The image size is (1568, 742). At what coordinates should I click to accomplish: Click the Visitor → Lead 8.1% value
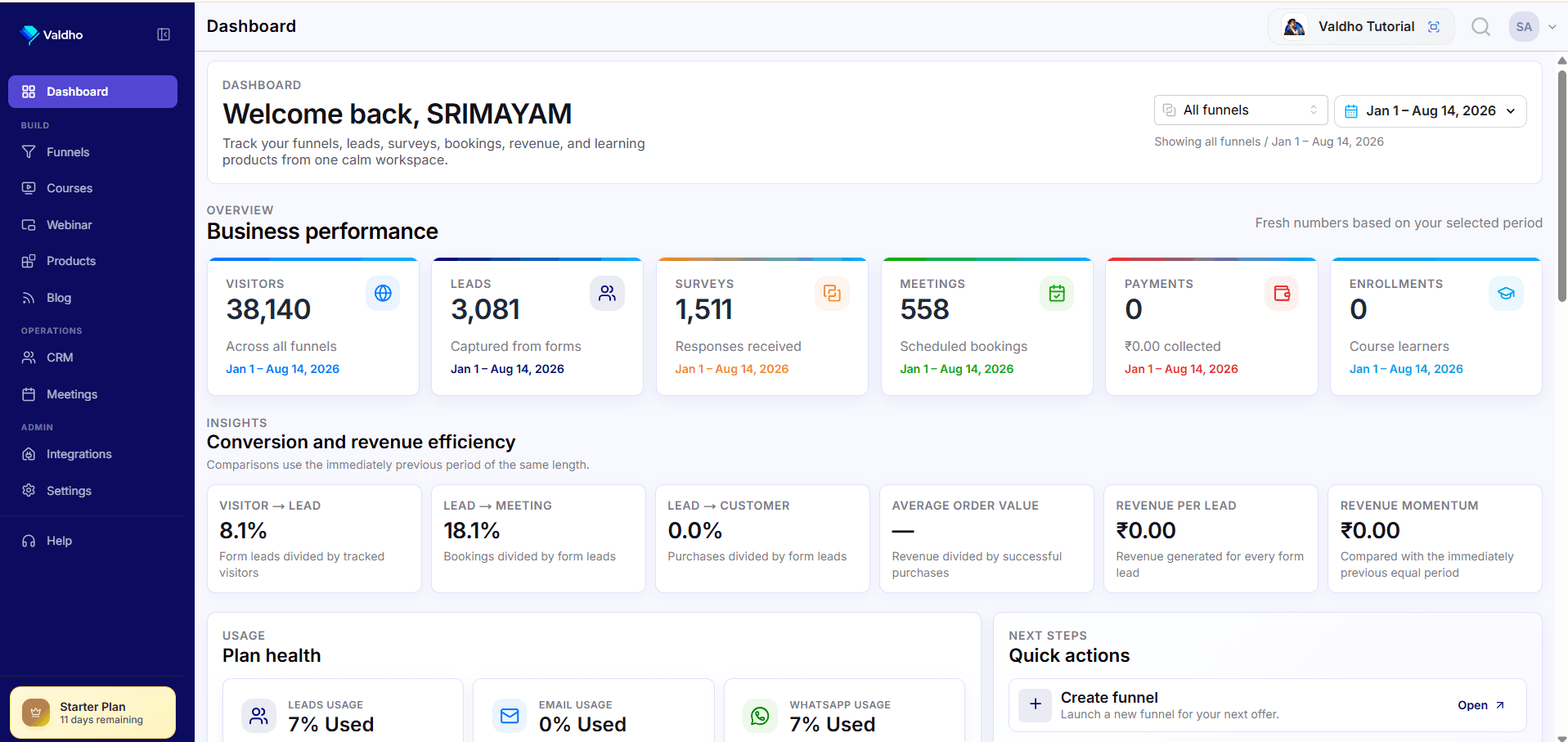243,531
